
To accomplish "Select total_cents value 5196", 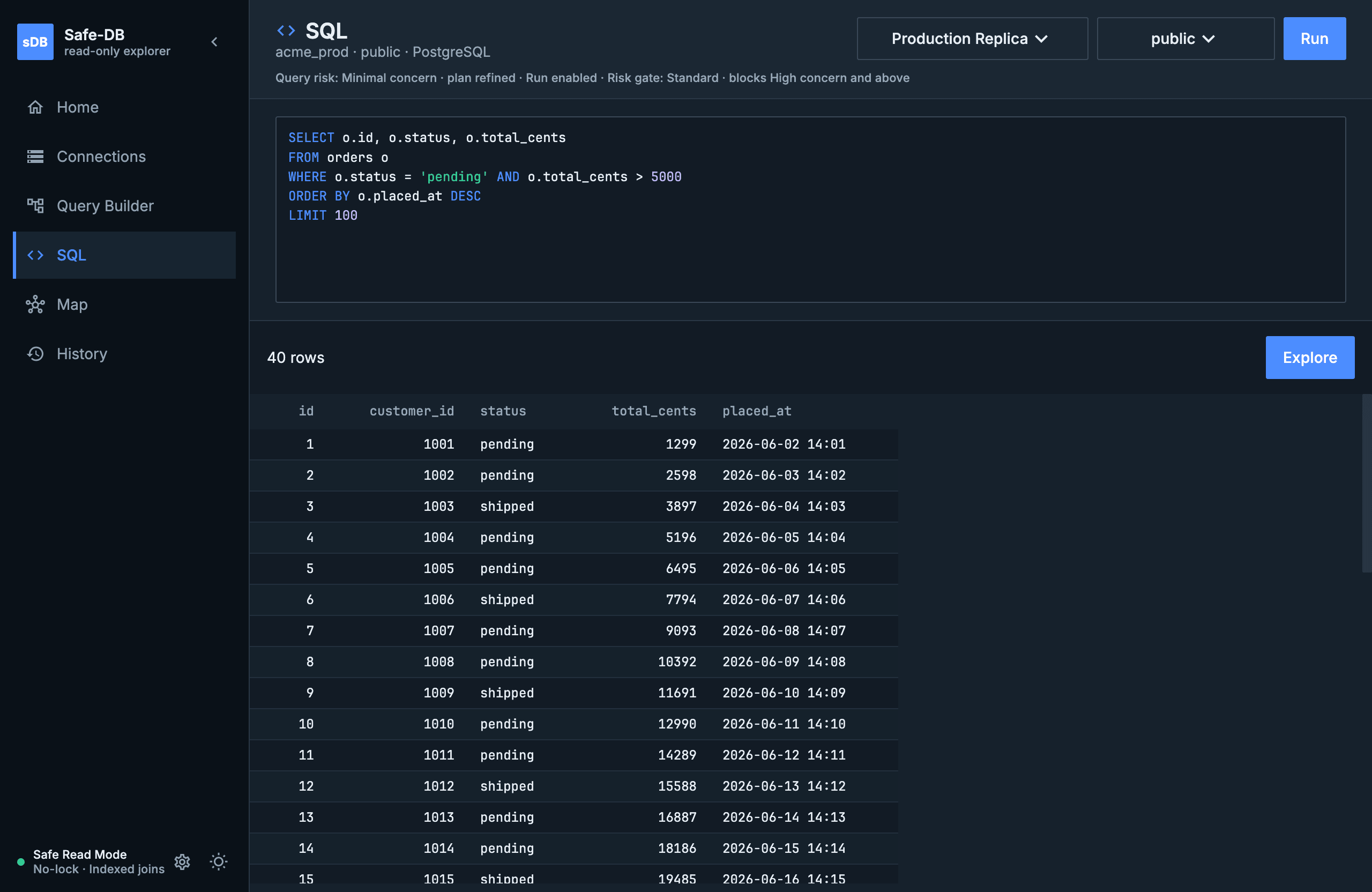I will tap(681, 537).
